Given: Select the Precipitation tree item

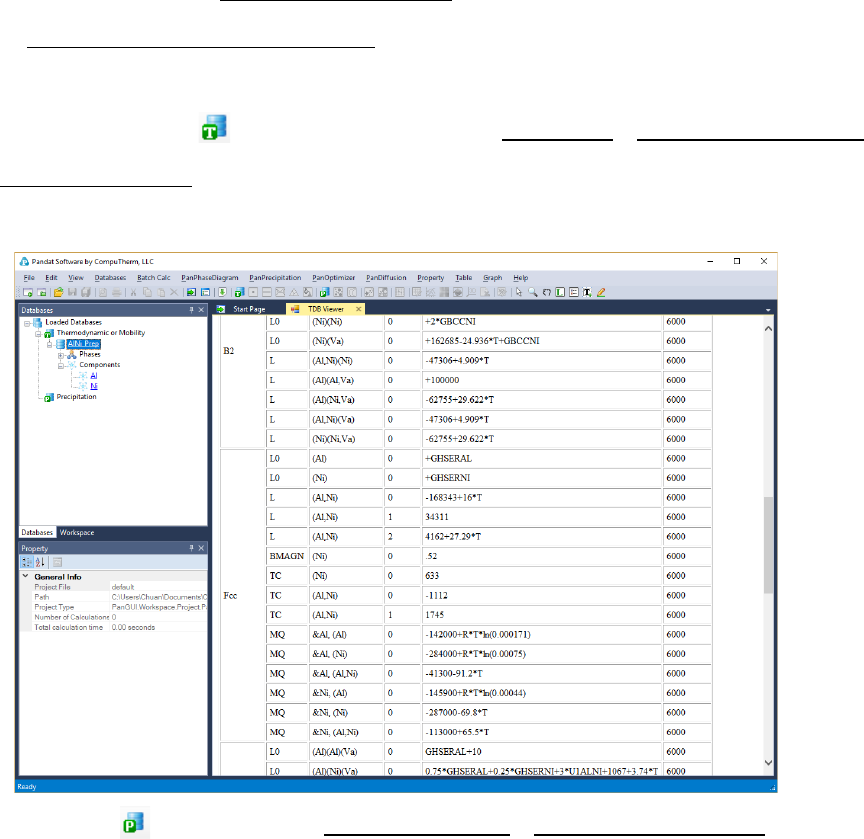Looking at the screenshot, I should click(77, 397).
